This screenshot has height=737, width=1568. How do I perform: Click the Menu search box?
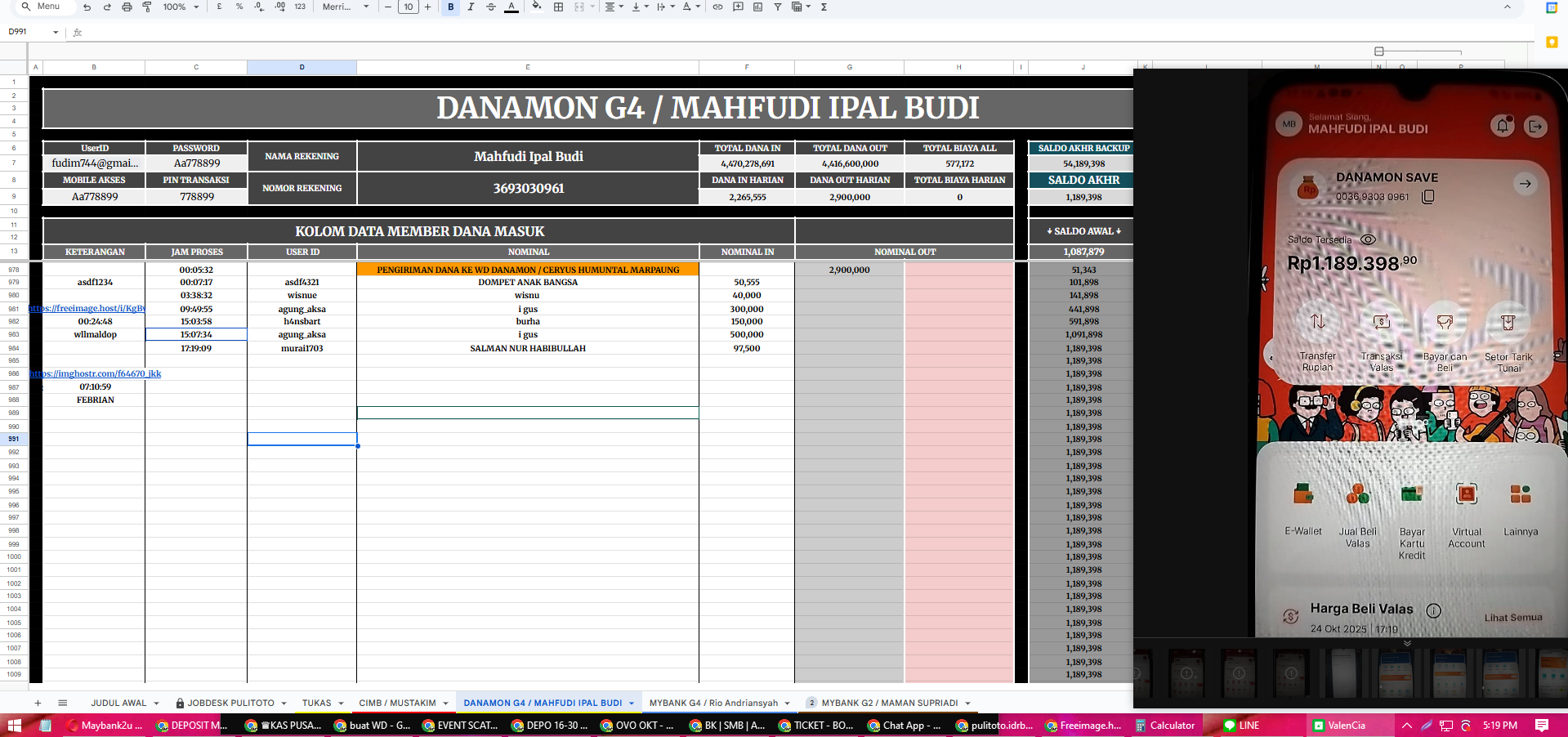(x=47, y=7)
